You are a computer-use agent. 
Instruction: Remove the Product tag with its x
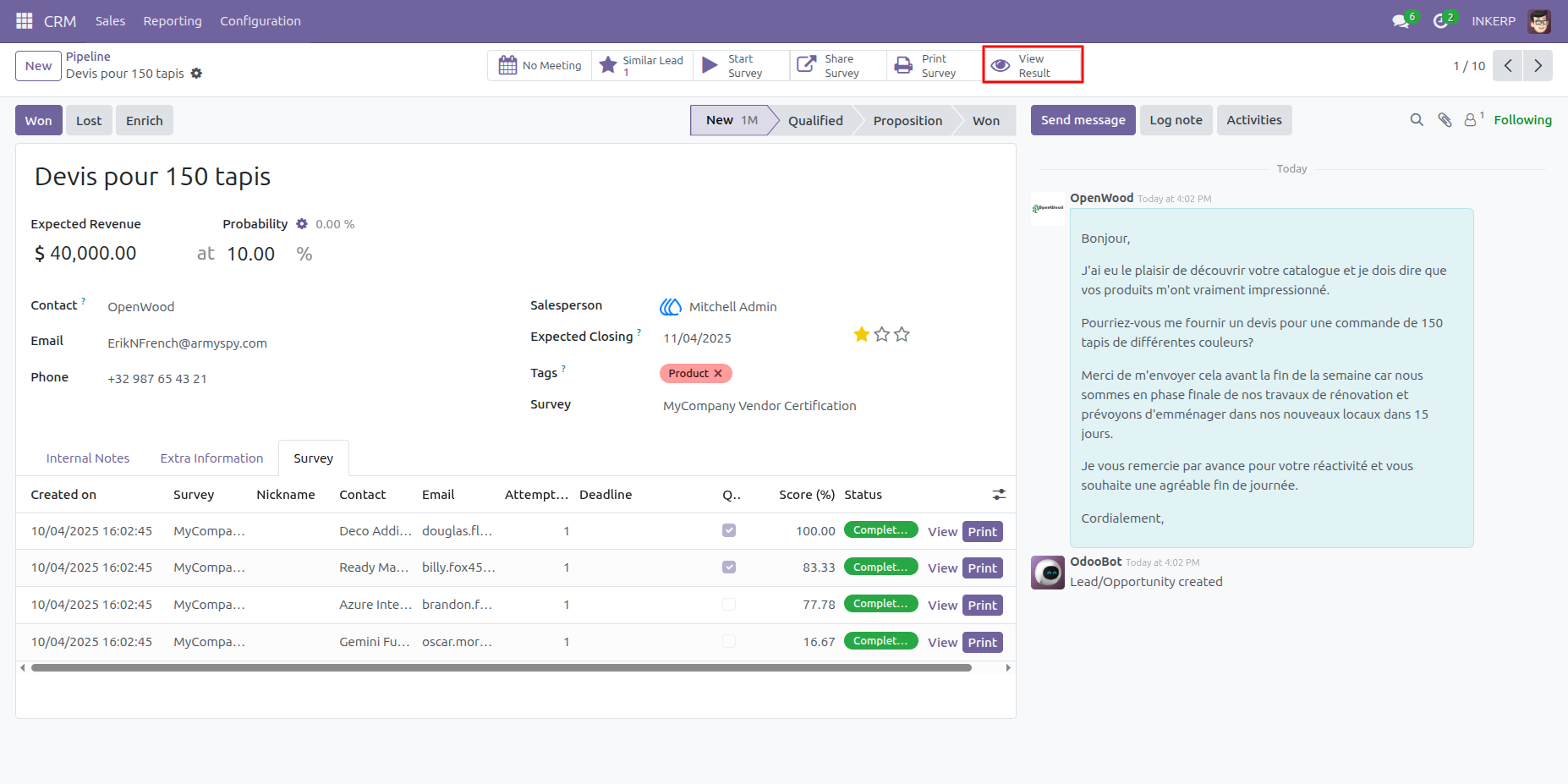pyautogui.click(x=718, y=373)
